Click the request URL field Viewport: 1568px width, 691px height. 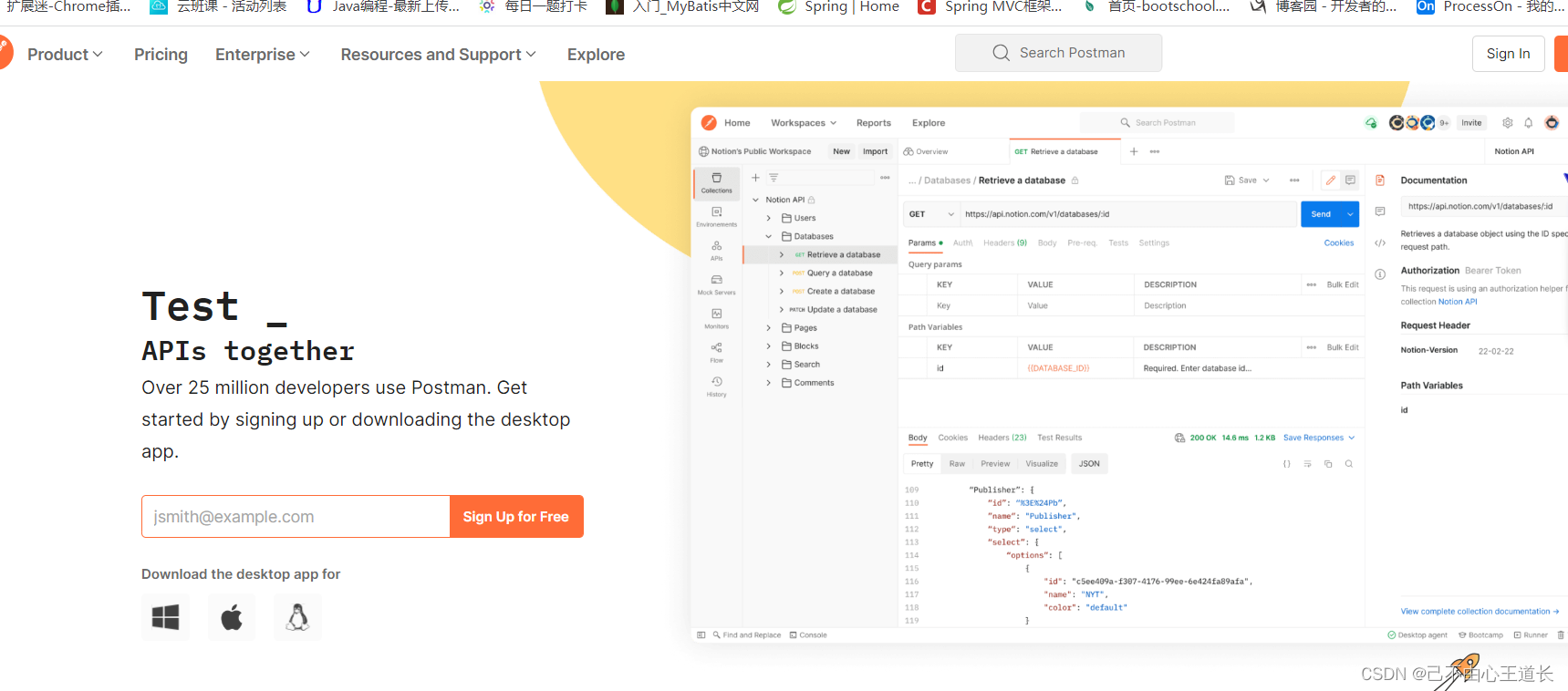tap(1127, 214)
